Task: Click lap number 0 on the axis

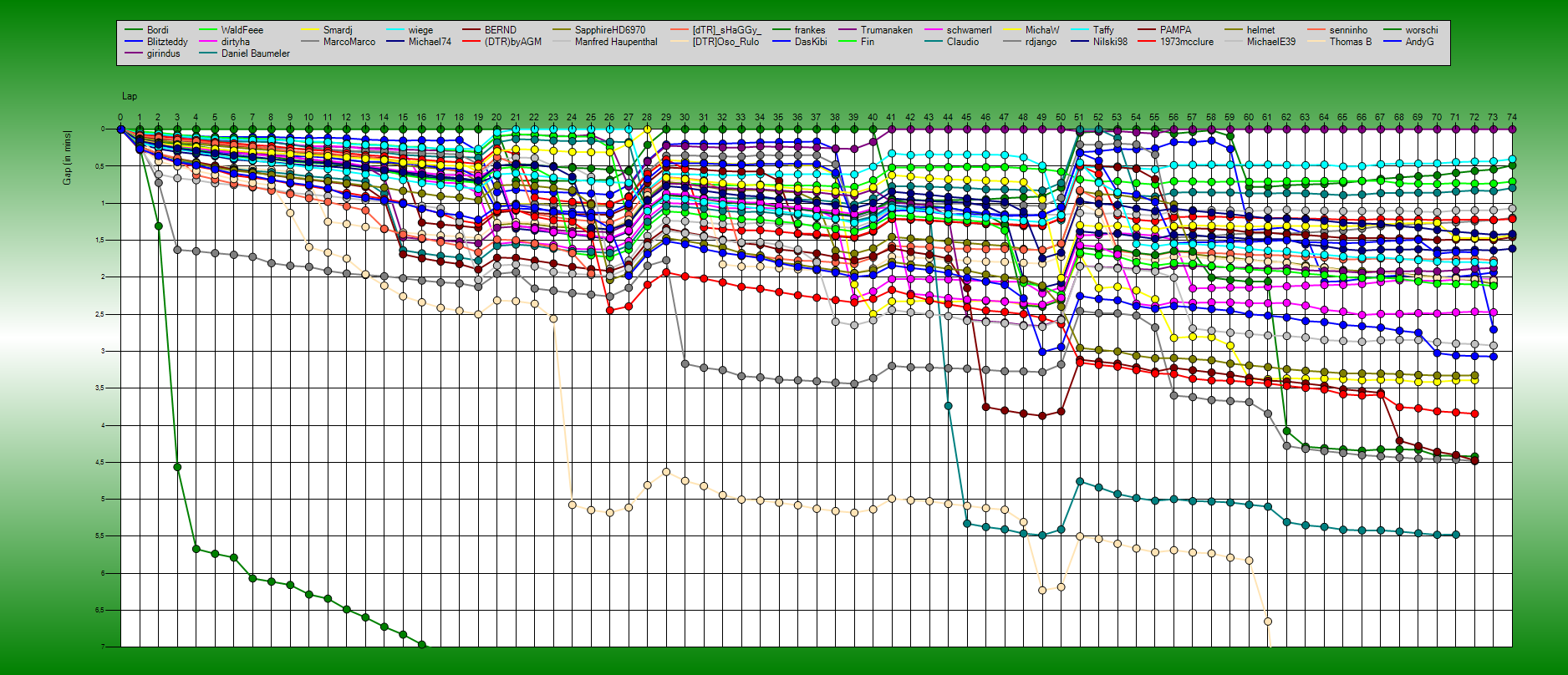Action: coord(120,118)
